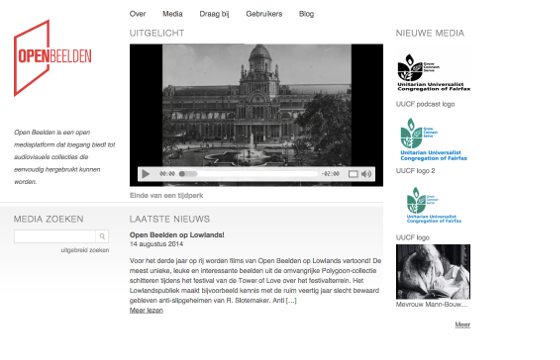Mute the video player volume
Viewport: 560px width, 360px height.
tap(366, 174)
